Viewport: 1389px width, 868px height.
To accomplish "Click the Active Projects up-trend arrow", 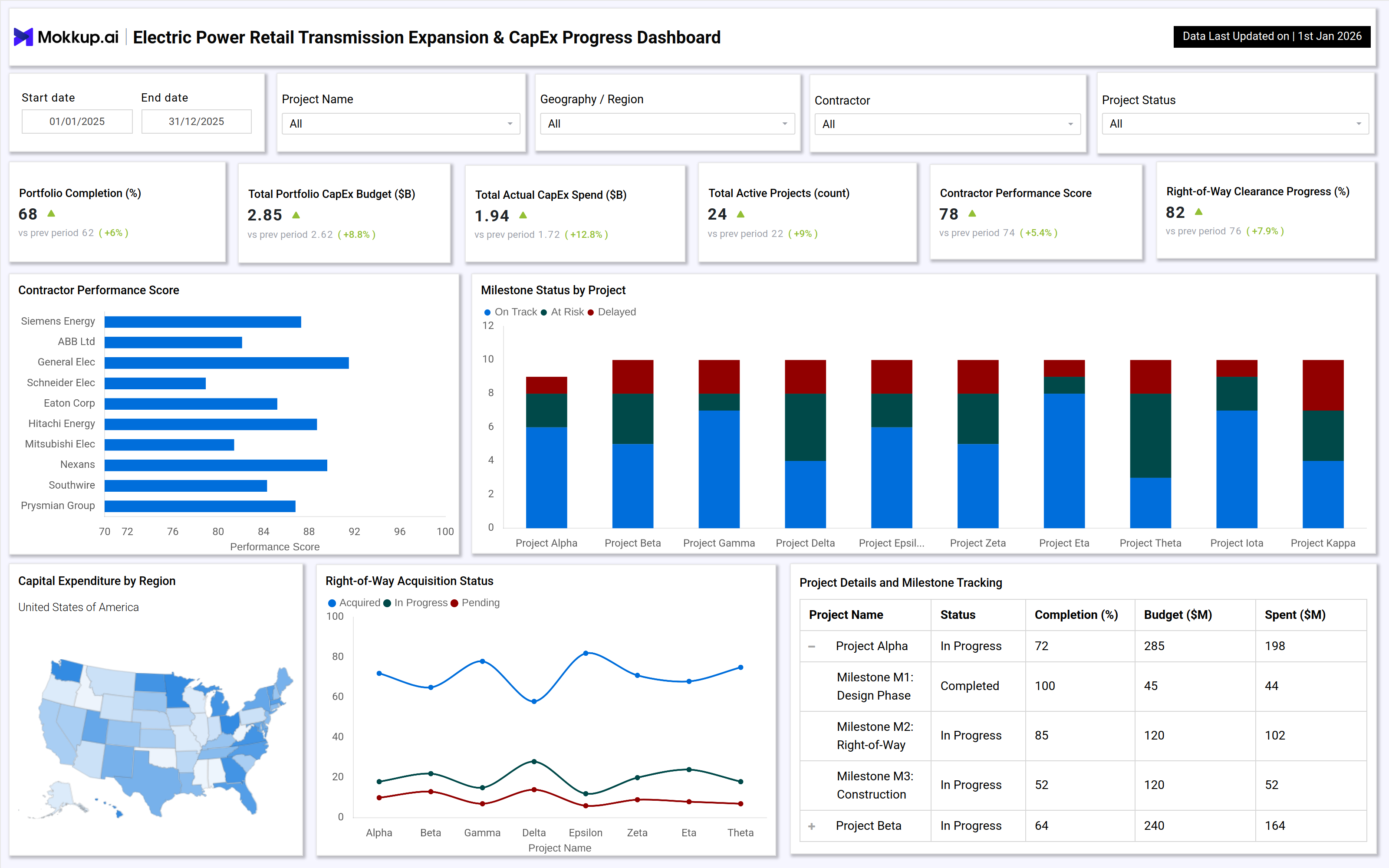I will [741, 214].
